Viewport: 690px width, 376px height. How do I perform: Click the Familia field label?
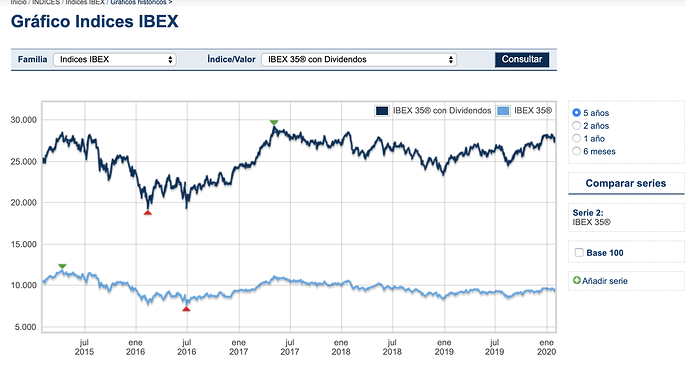pos(33,59)
